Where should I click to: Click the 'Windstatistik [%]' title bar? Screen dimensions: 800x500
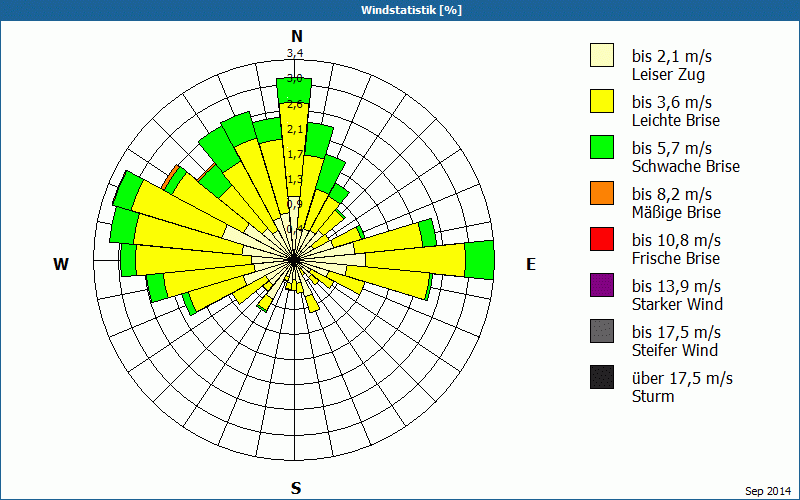(400, 10)
